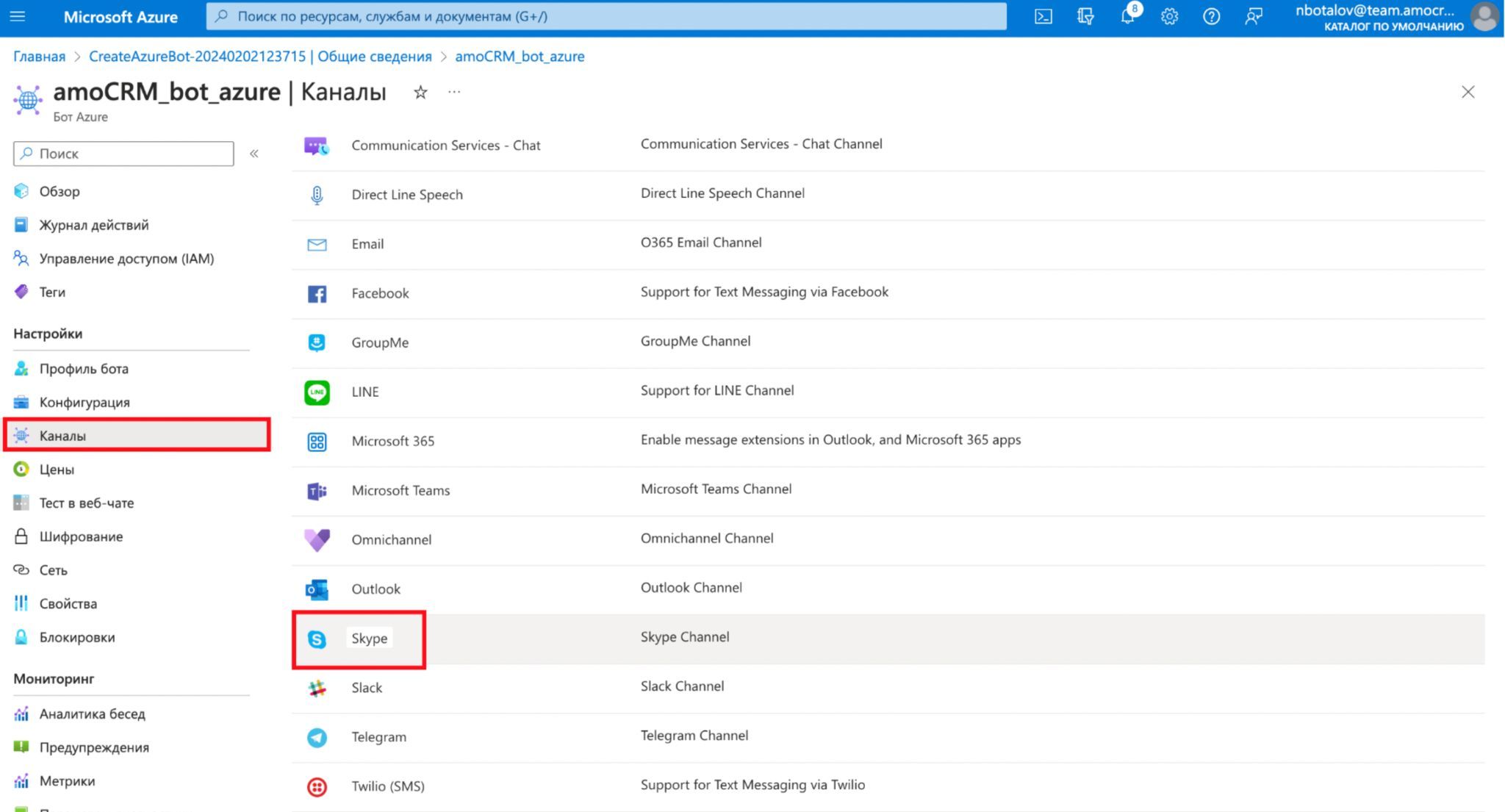Screen dimensions: 1505x812
Task: Go to Главная breadcrumb
Action: [39, 57]
